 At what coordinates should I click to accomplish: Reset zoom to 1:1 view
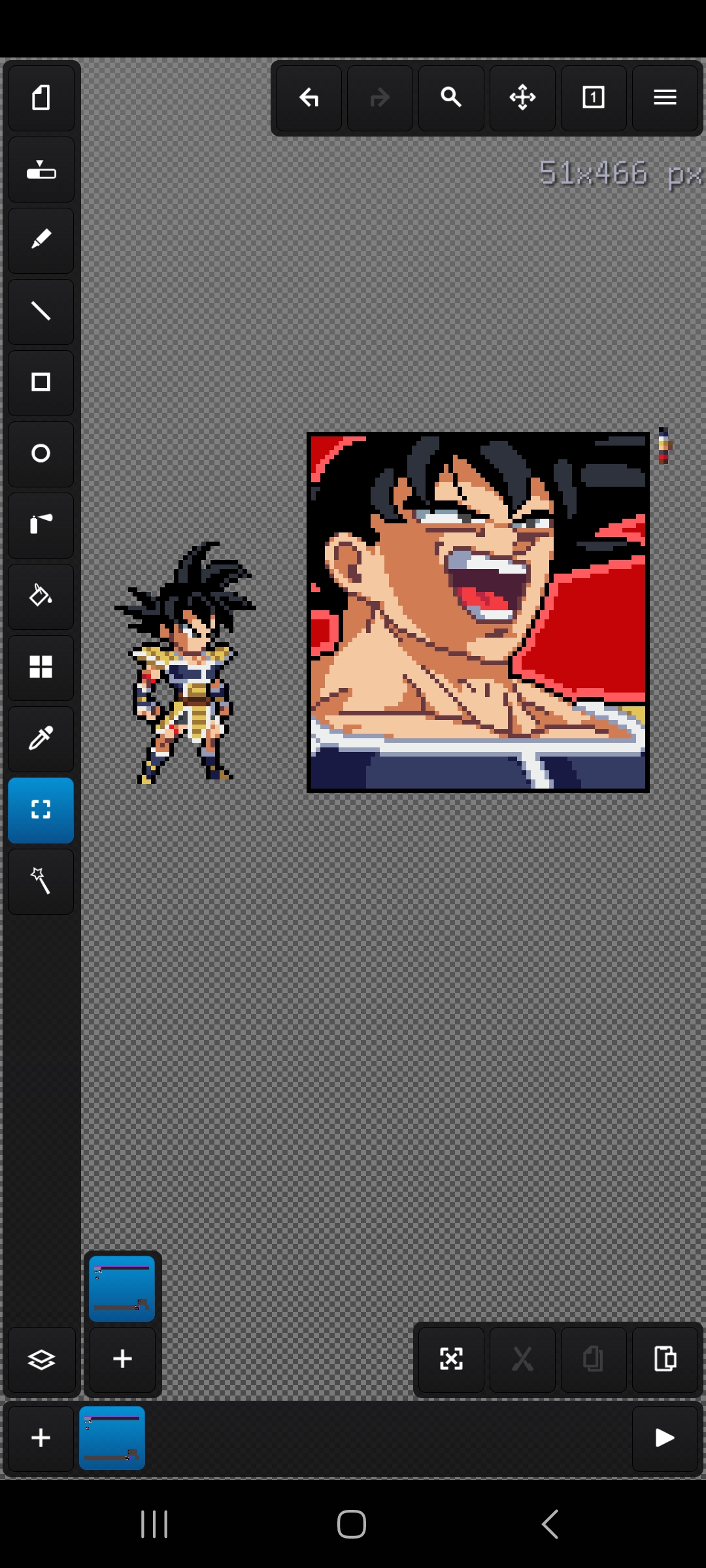(594, 98)
